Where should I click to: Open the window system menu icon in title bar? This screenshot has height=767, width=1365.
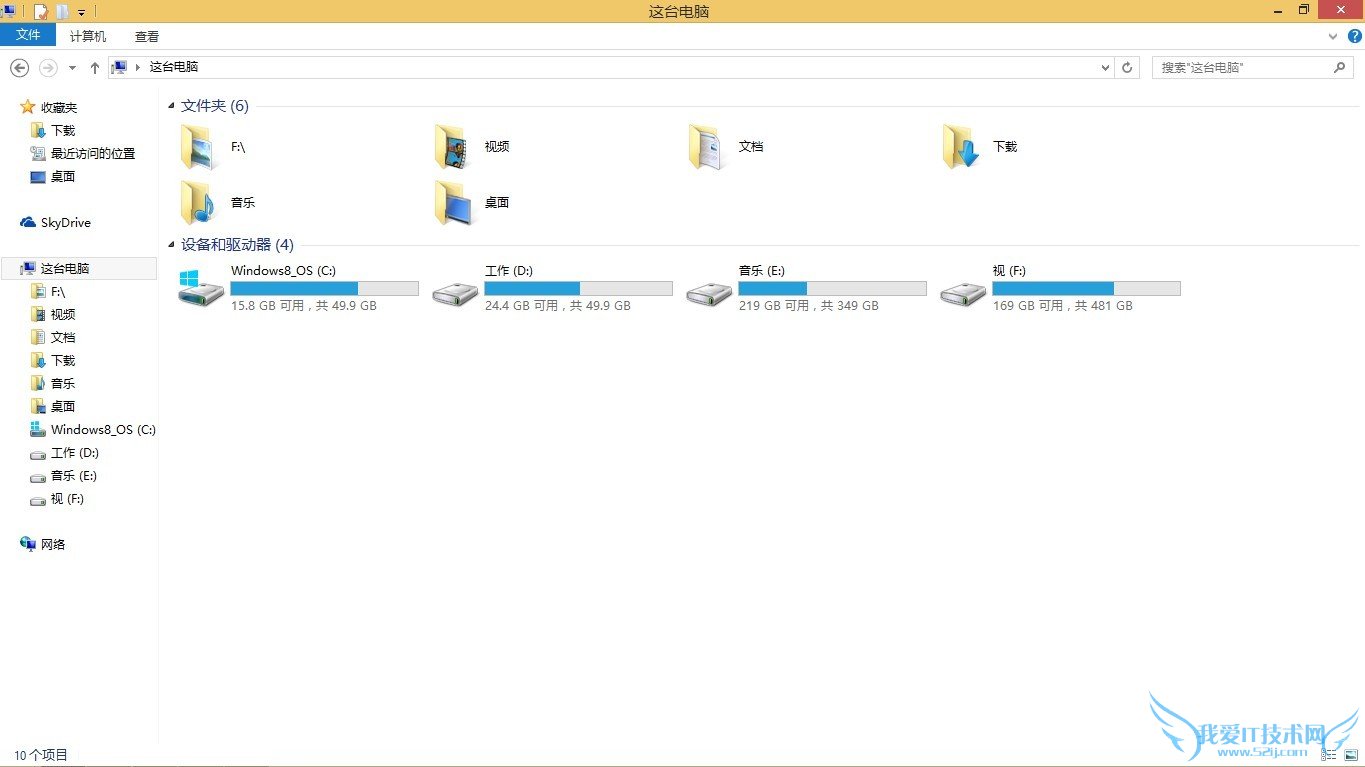tap(8, 11)
